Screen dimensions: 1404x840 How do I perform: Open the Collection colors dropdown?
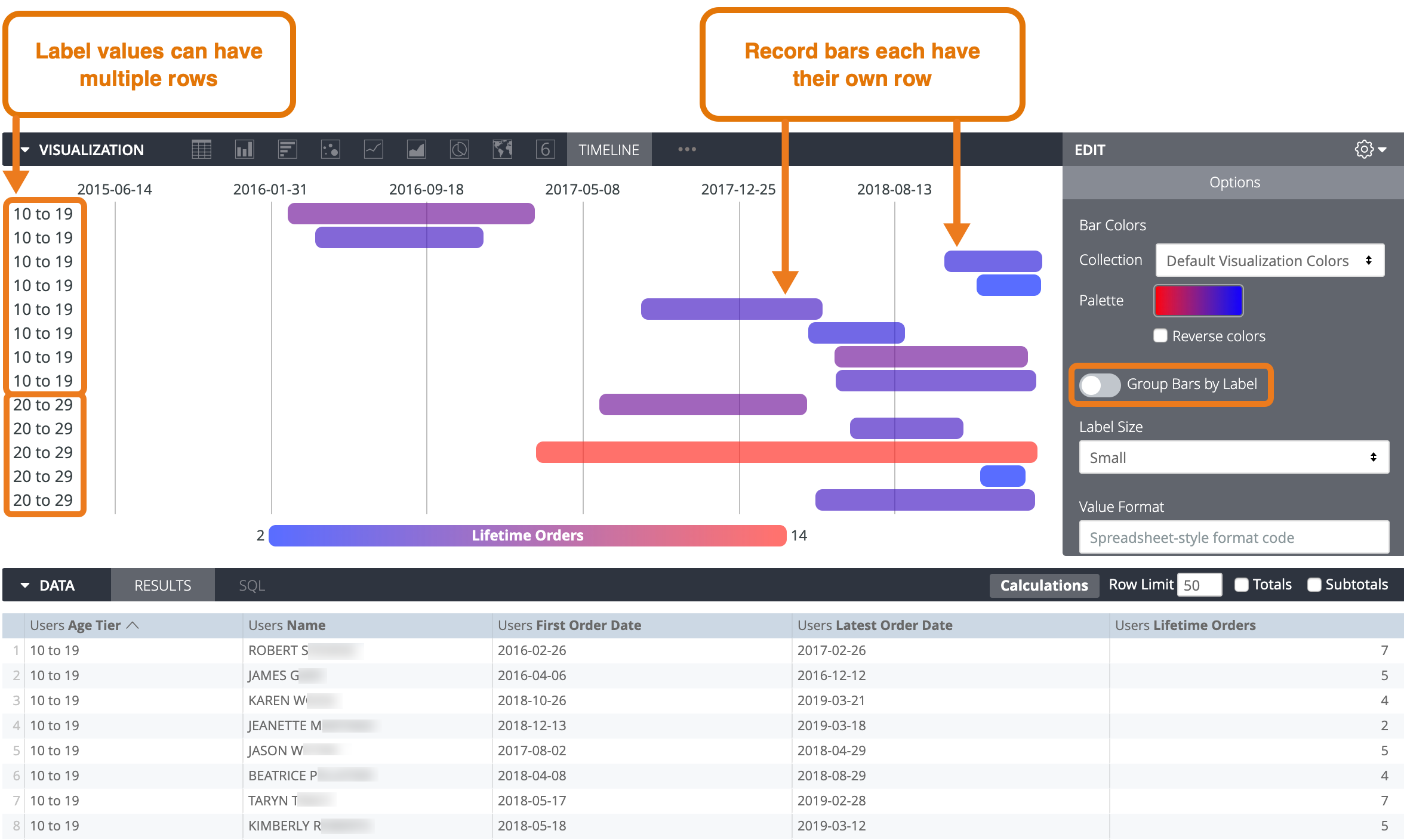click(1269, 261)
